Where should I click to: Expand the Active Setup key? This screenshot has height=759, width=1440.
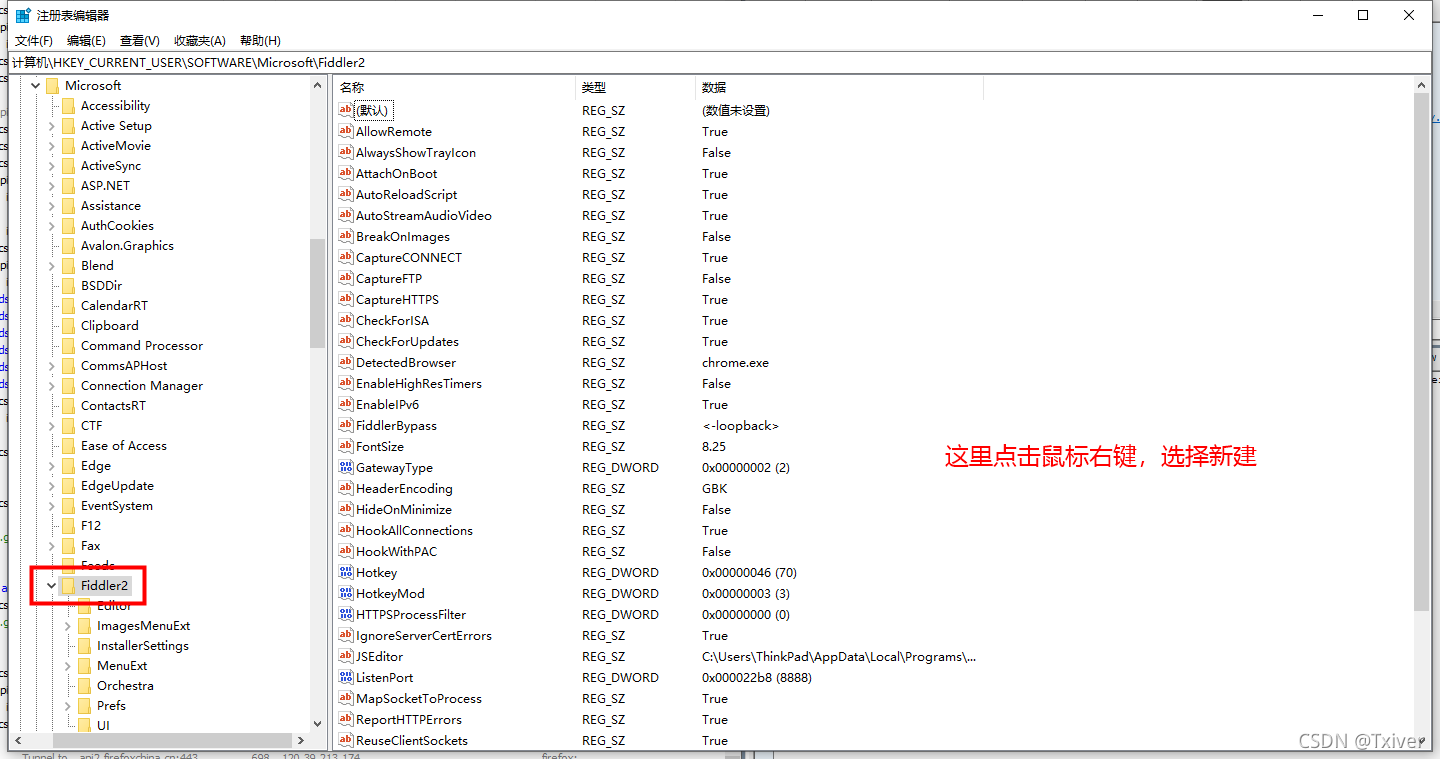coord(52,125)
